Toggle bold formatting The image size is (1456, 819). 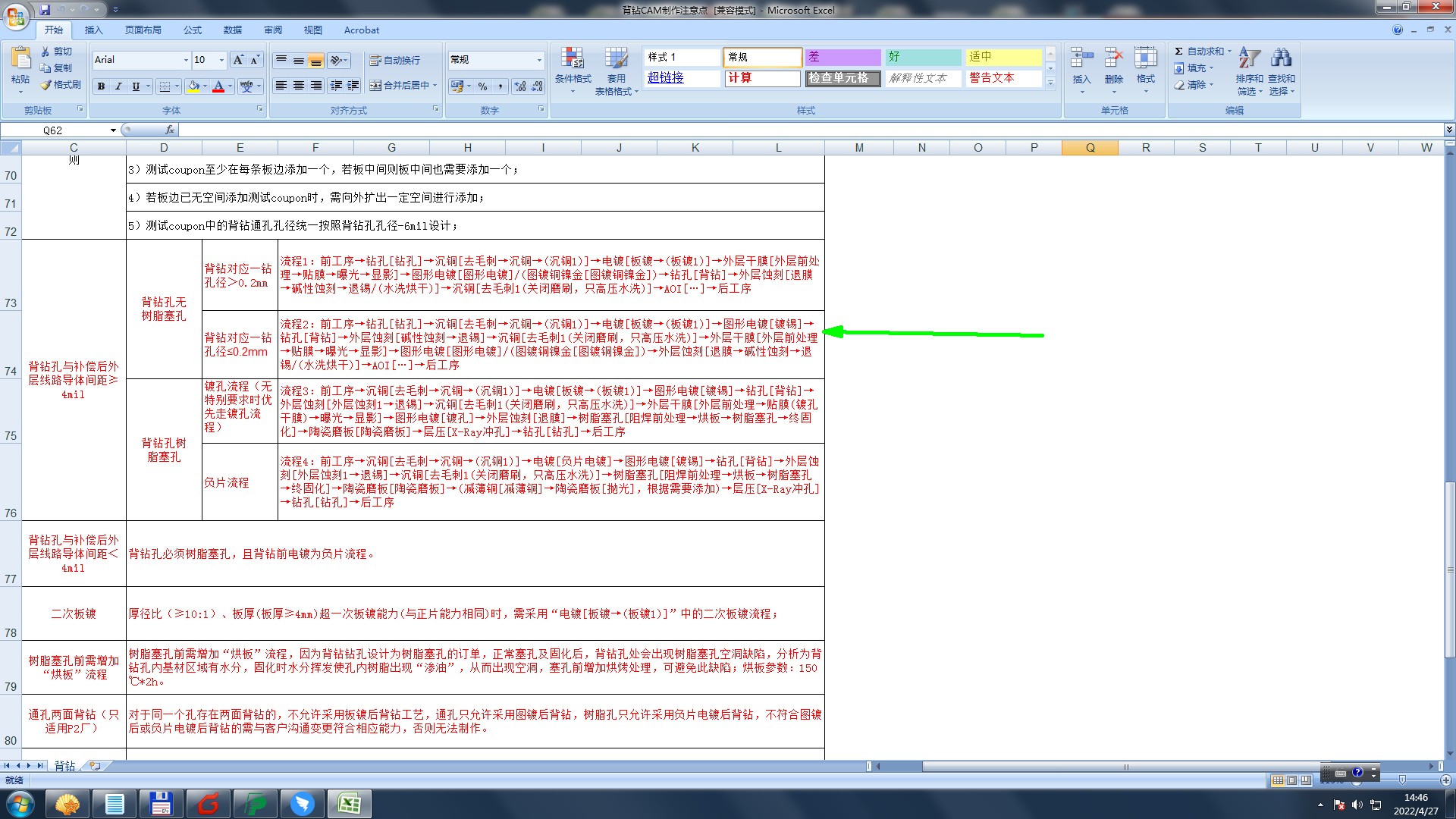click(x=101, y=86)
